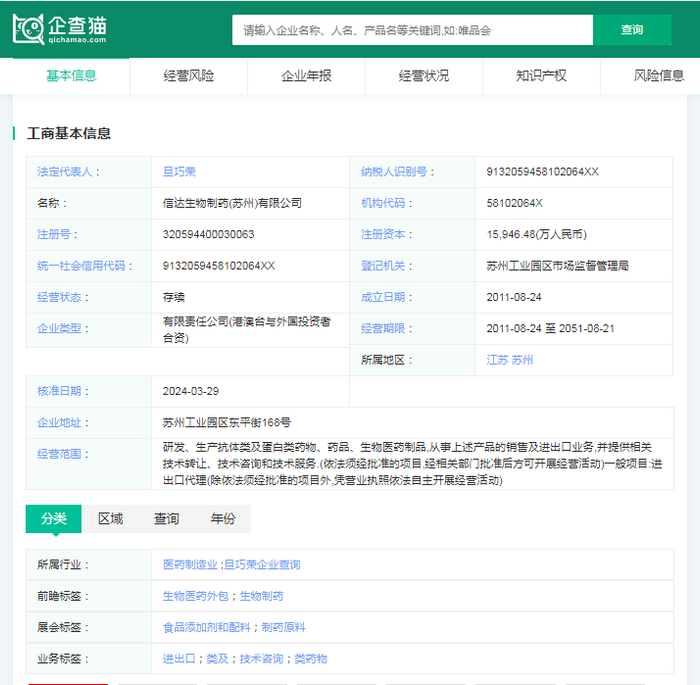Viewport: 700px width, 685px height.
Task: Open the 生物医药外包 tag link
Action: coord(196,596)
